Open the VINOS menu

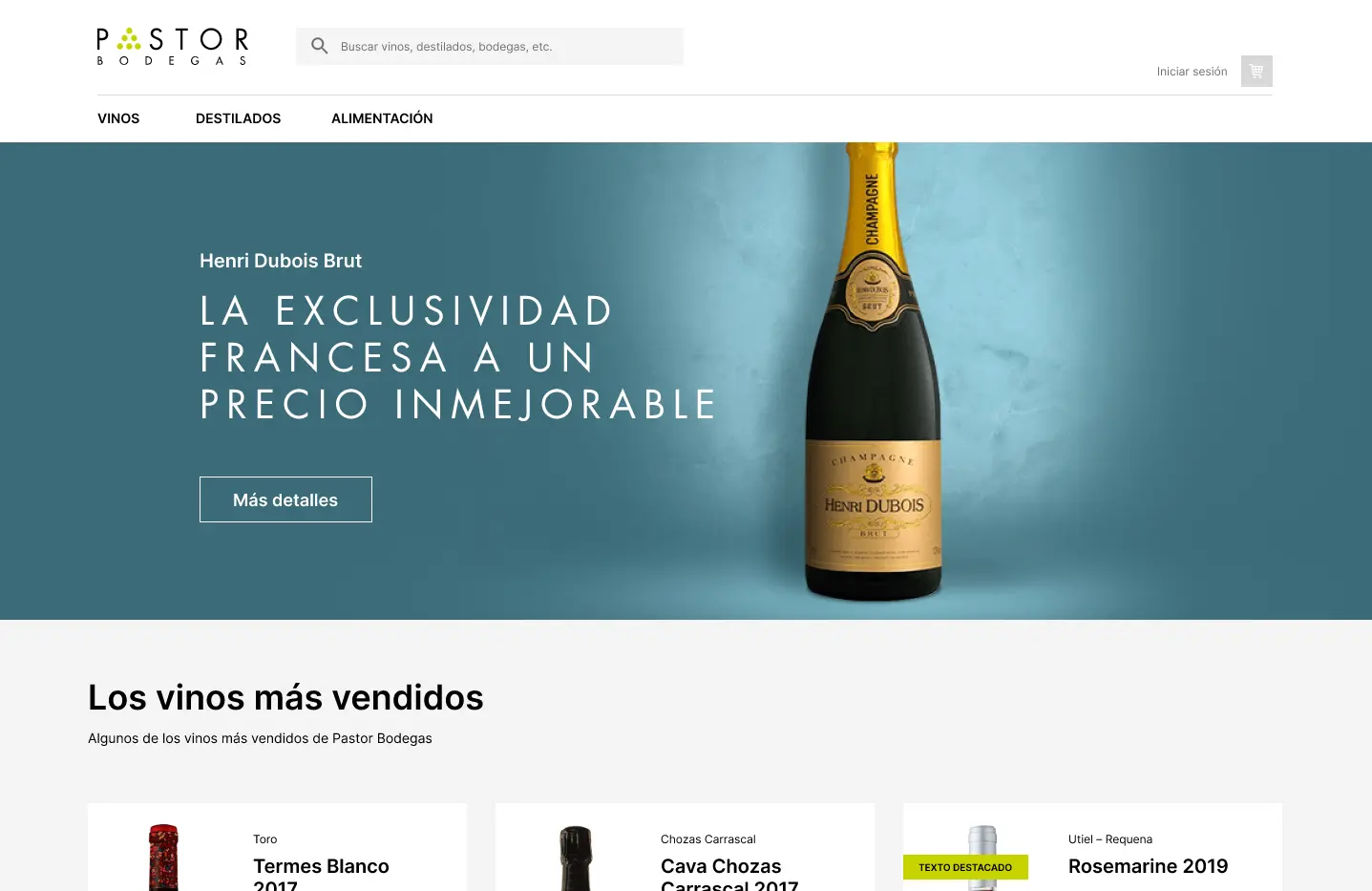pos(118,118)
